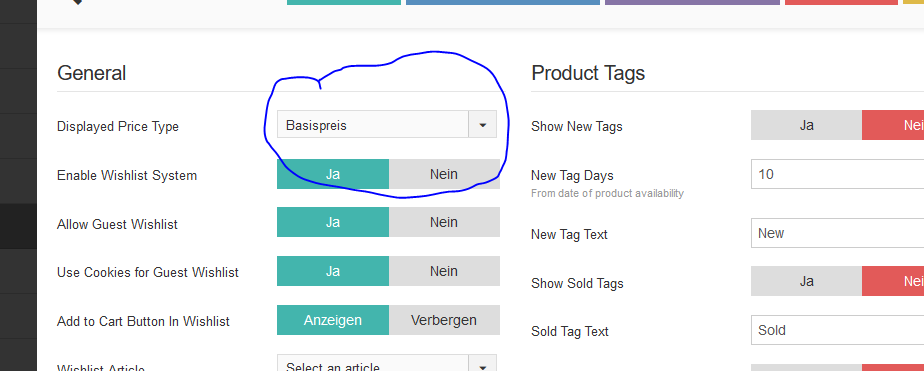This screenshot has height=371, width=924.
Task: Set Show Sold Tags to Ja
Action: [806, 281]
